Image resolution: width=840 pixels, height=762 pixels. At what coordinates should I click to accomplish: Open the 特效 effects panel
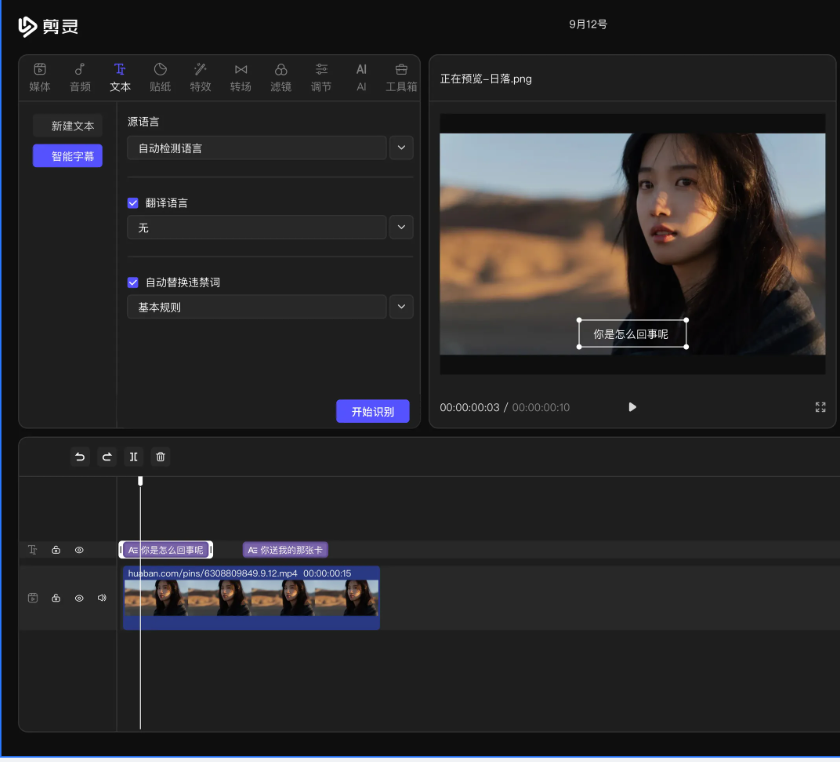[200, 77]
